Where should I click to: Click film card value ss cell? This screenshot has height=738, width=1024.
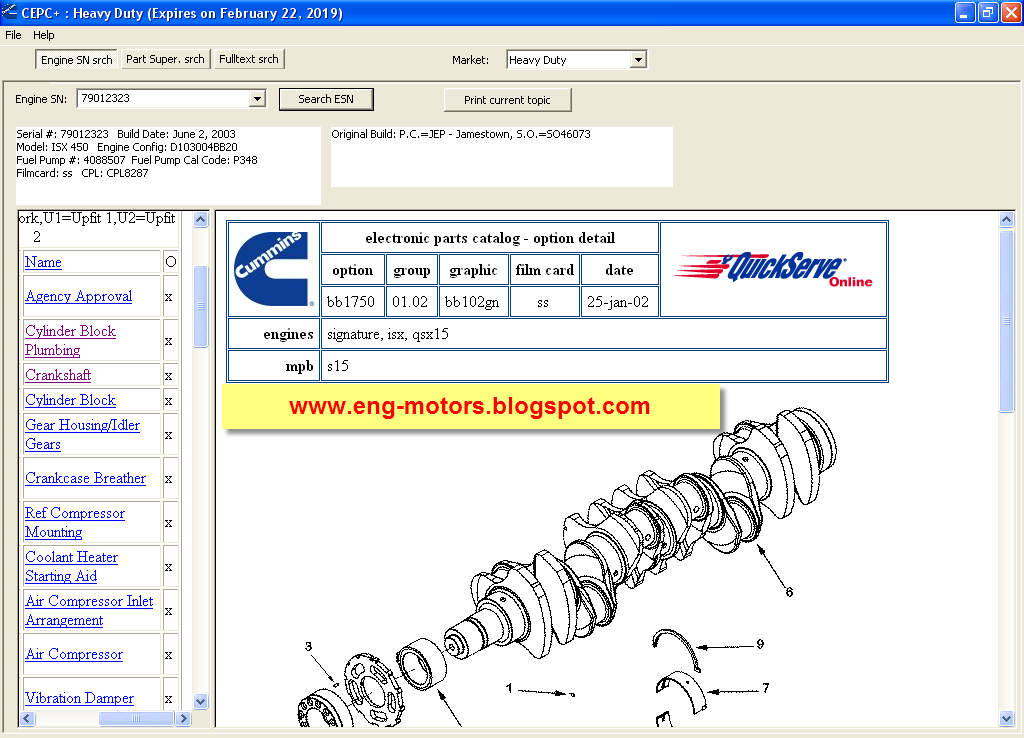pos(545,302)
